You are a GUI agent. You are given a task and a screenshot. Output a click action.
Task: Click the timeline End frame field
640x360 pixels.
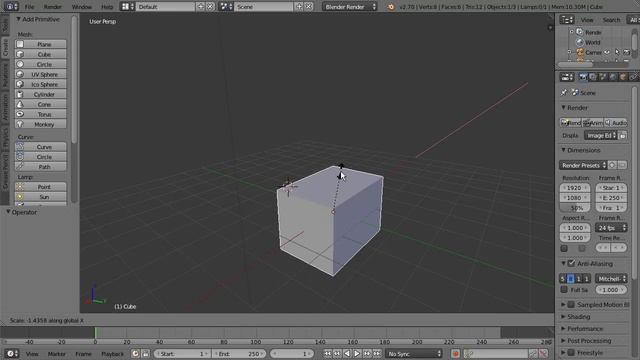(239, 353)
